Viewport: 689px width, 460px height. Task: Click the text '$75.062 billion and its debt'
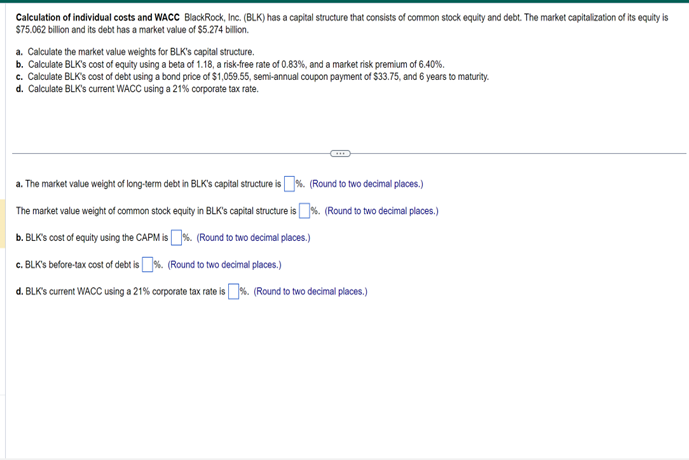[65, 30]
